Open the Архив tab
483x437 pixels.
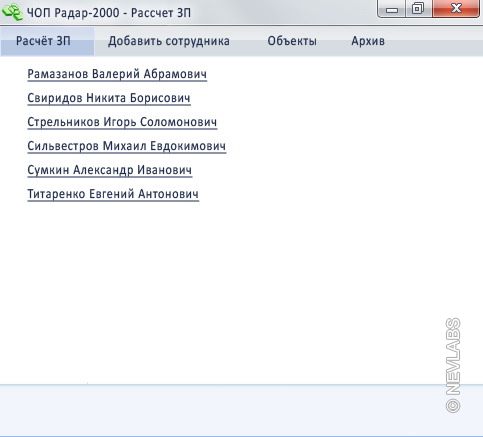(368, 41)
